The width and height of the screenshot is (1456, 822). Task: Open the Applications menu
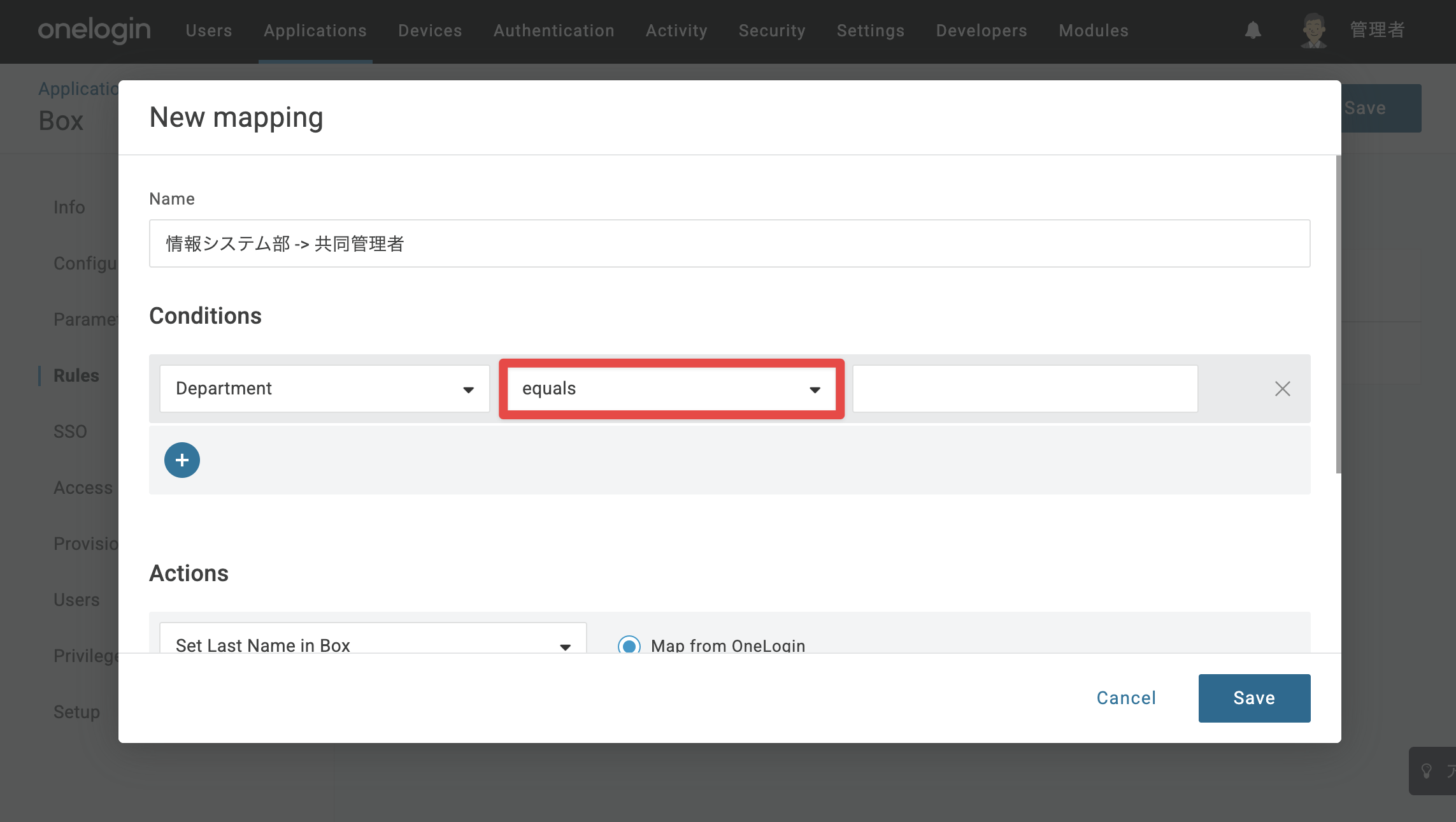315,31
